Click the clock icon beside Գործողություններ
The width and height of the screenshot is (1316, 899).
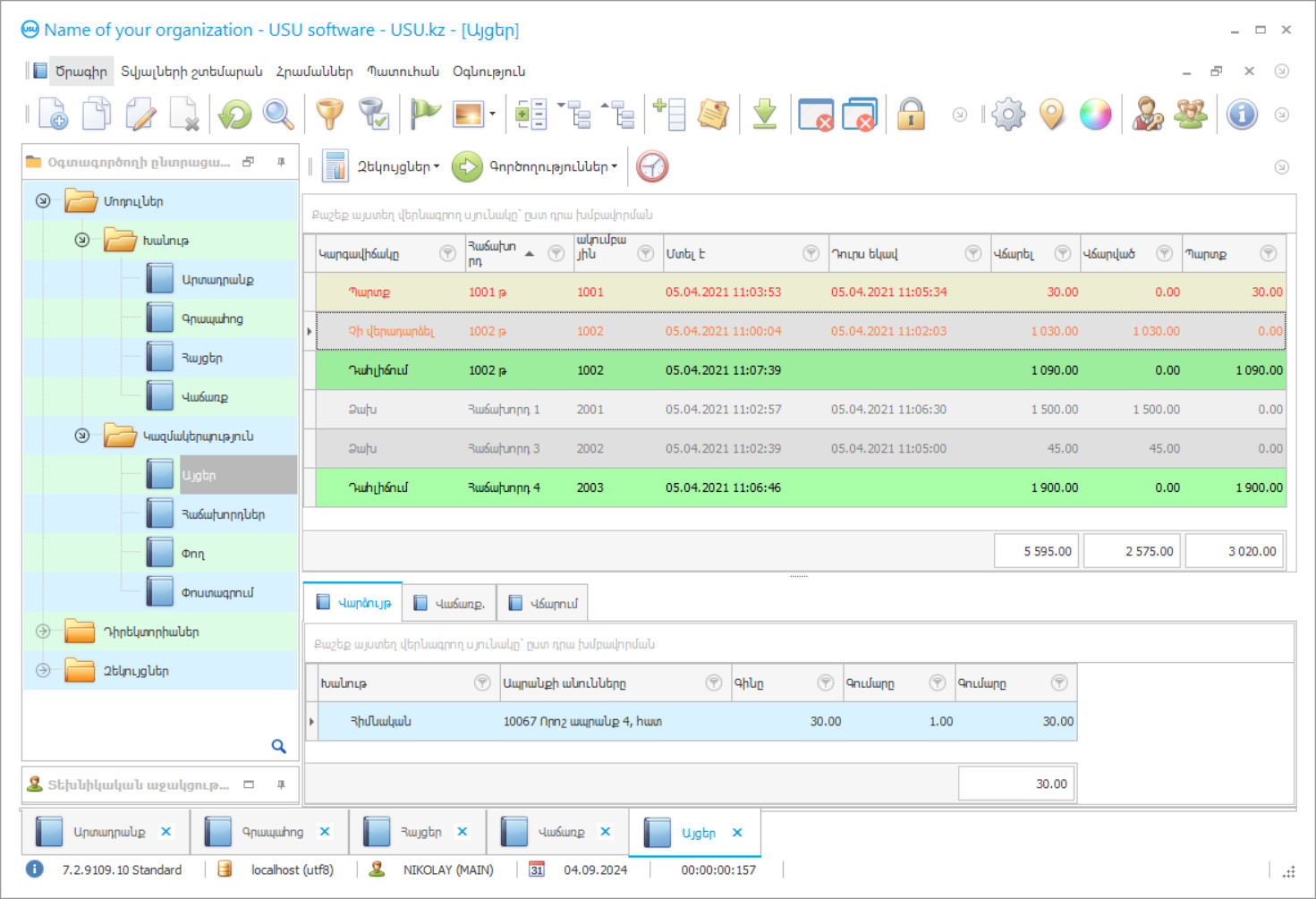pos(652,166)
